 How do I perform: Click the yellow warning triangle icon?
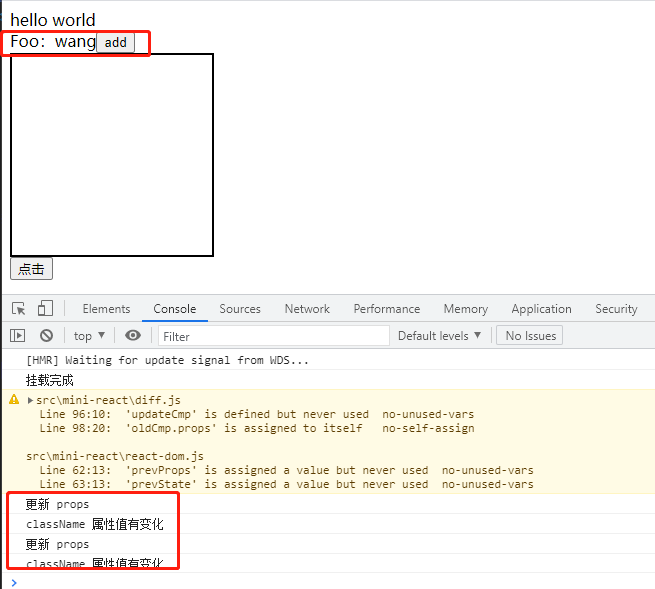point(14,400)
